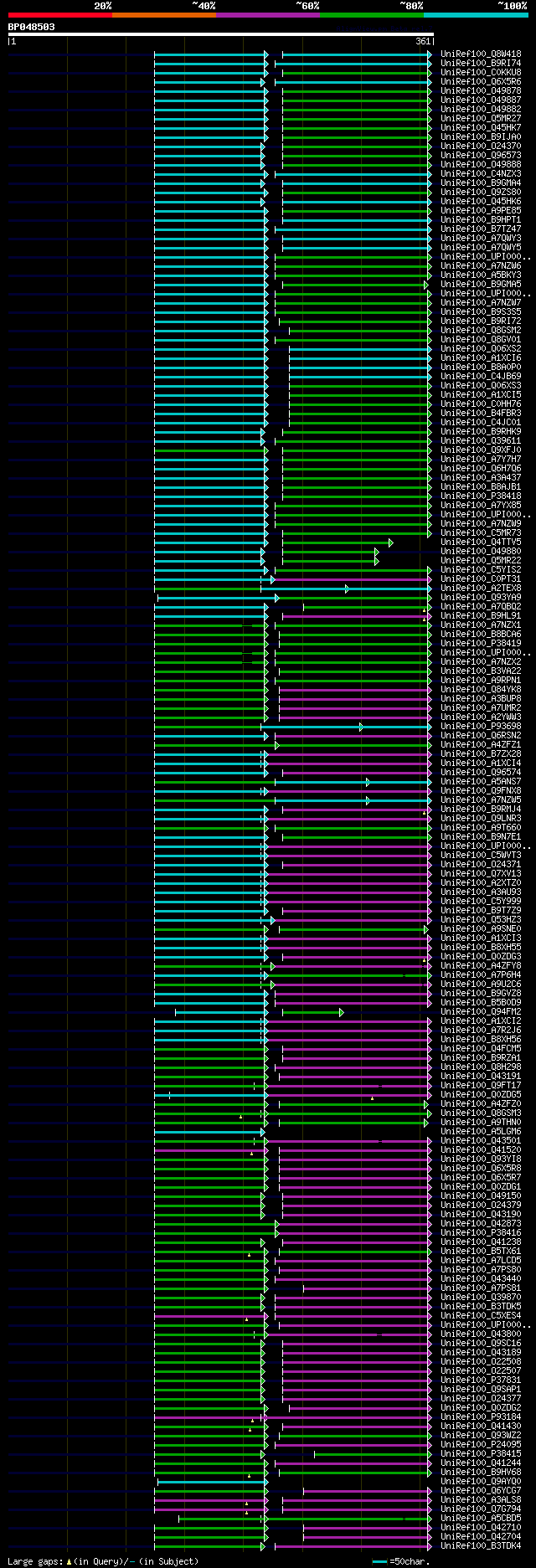Select the UniRef100_Q45HK7 label

click(481, 128)
